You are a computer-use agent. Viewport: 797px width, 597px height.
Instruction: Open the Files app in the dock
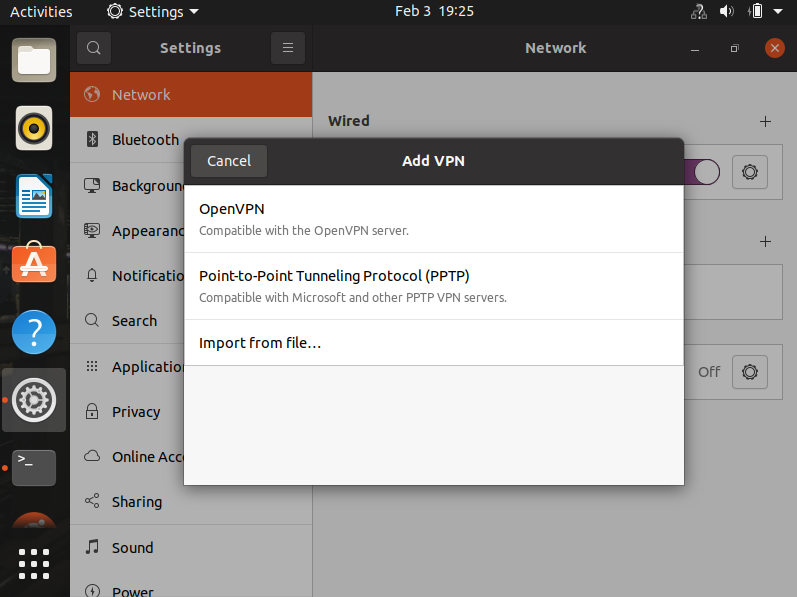(x=34, y=60)
